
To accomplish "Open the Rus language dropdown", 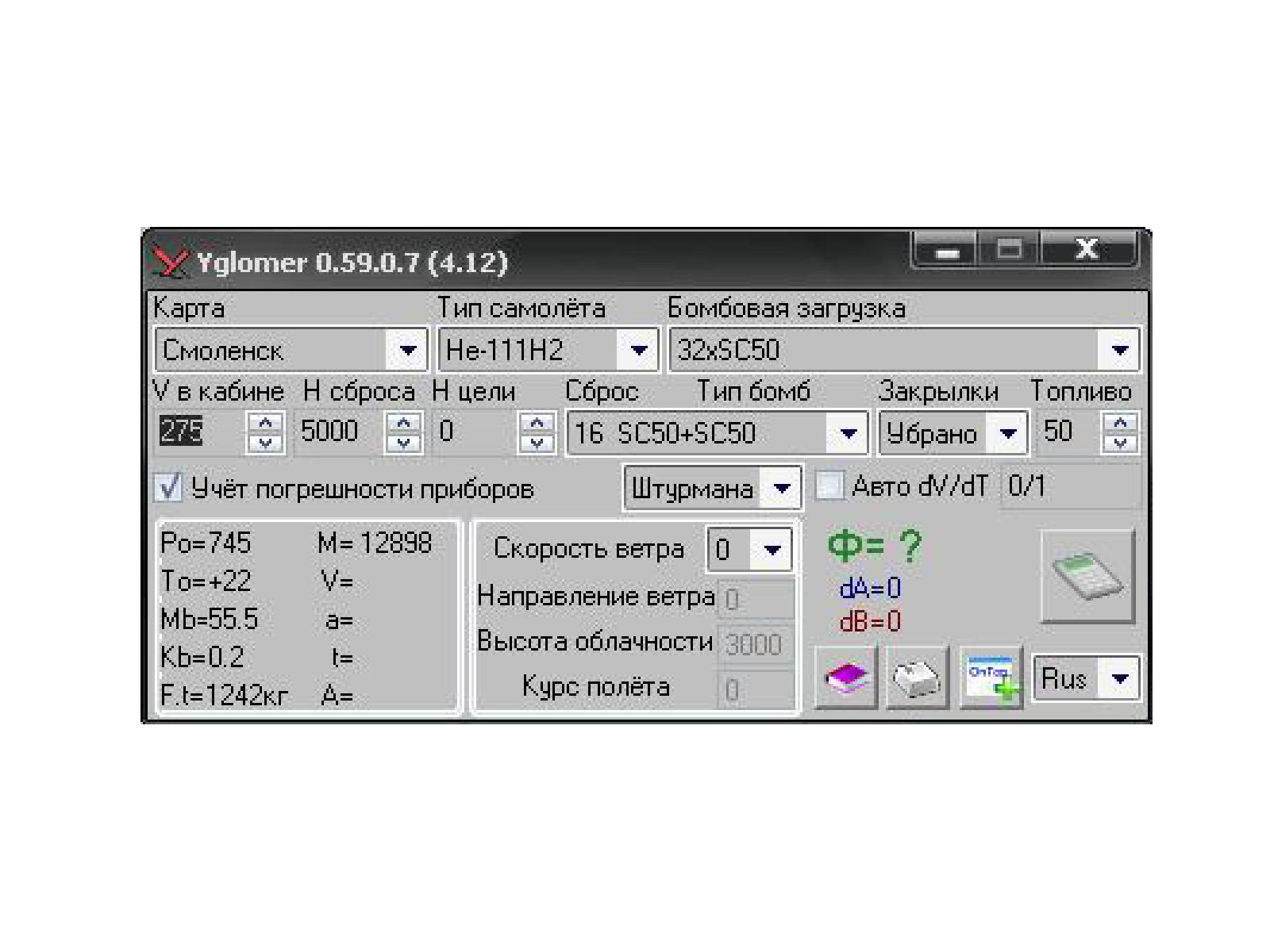I will pyautogui.click(x=1086, y=678).
